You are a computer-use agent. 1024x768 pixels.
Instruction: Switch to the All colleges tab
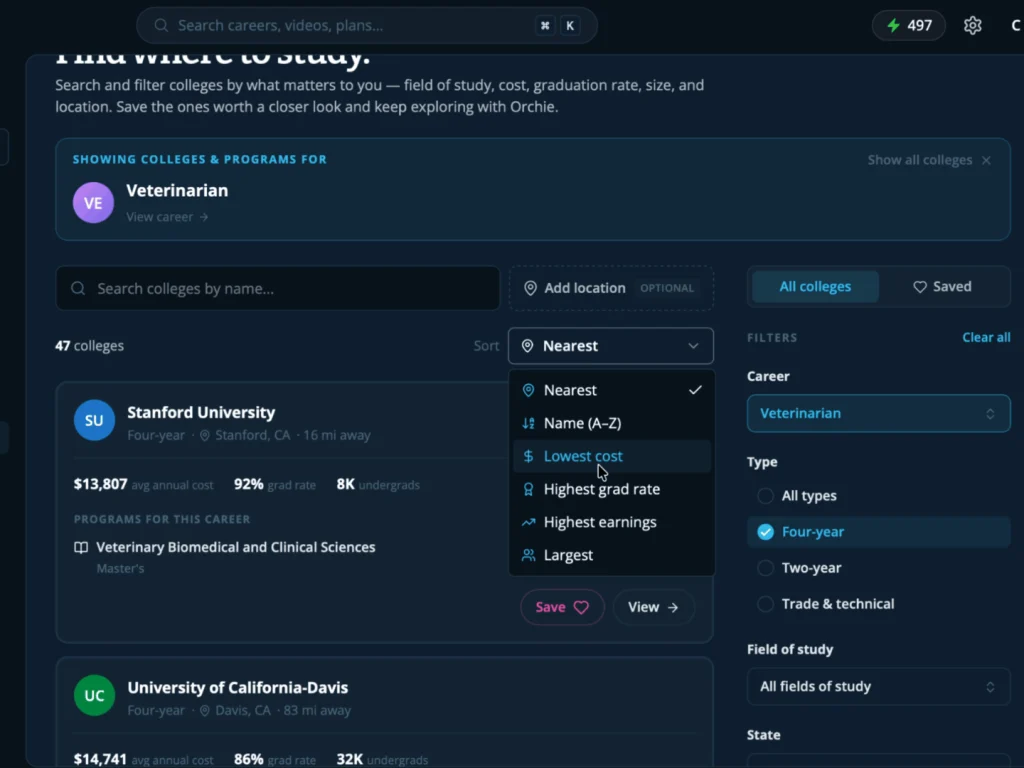point(815,287)
